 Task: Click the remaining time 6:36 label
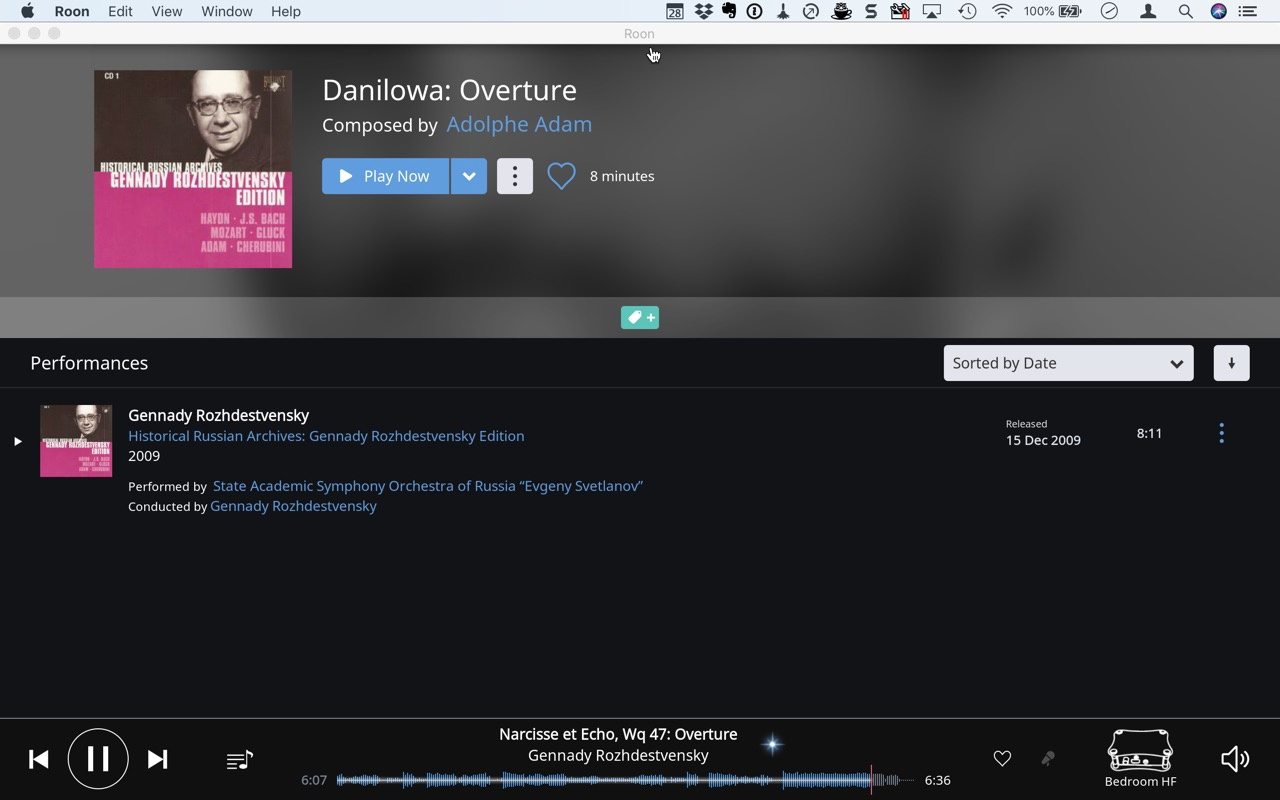click(937, 780)
